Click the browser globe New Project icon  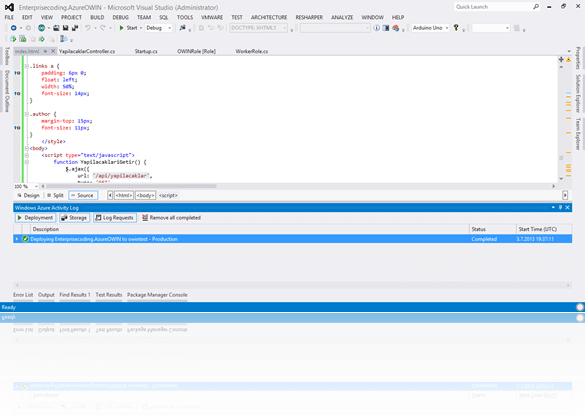point(41,28)
